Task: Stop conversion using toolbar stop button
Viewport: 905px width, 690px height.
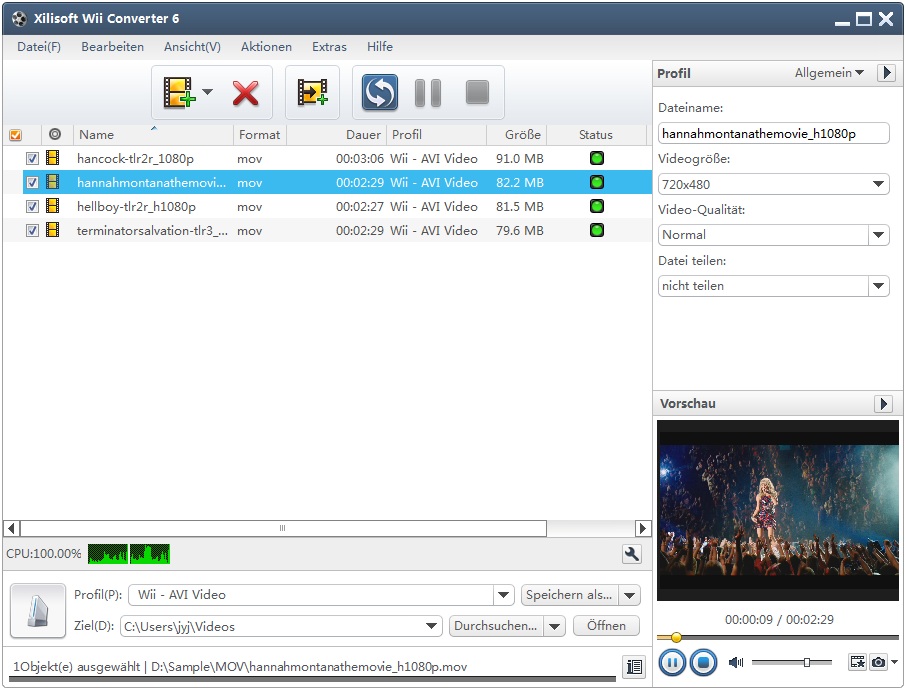Action: 477,92
